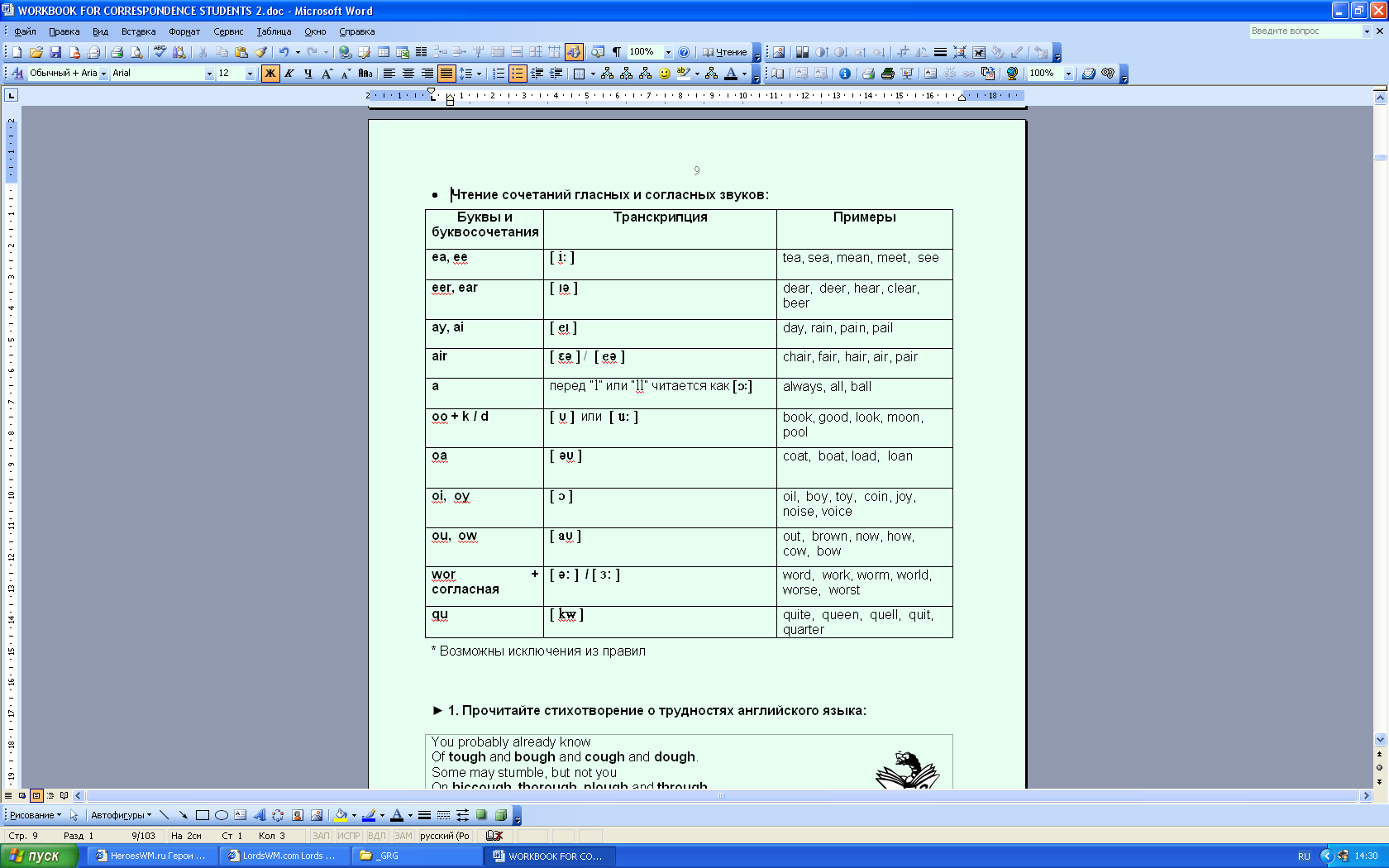Open the Файл menu
The image size is (1389, 868).
tap(25, 31)
